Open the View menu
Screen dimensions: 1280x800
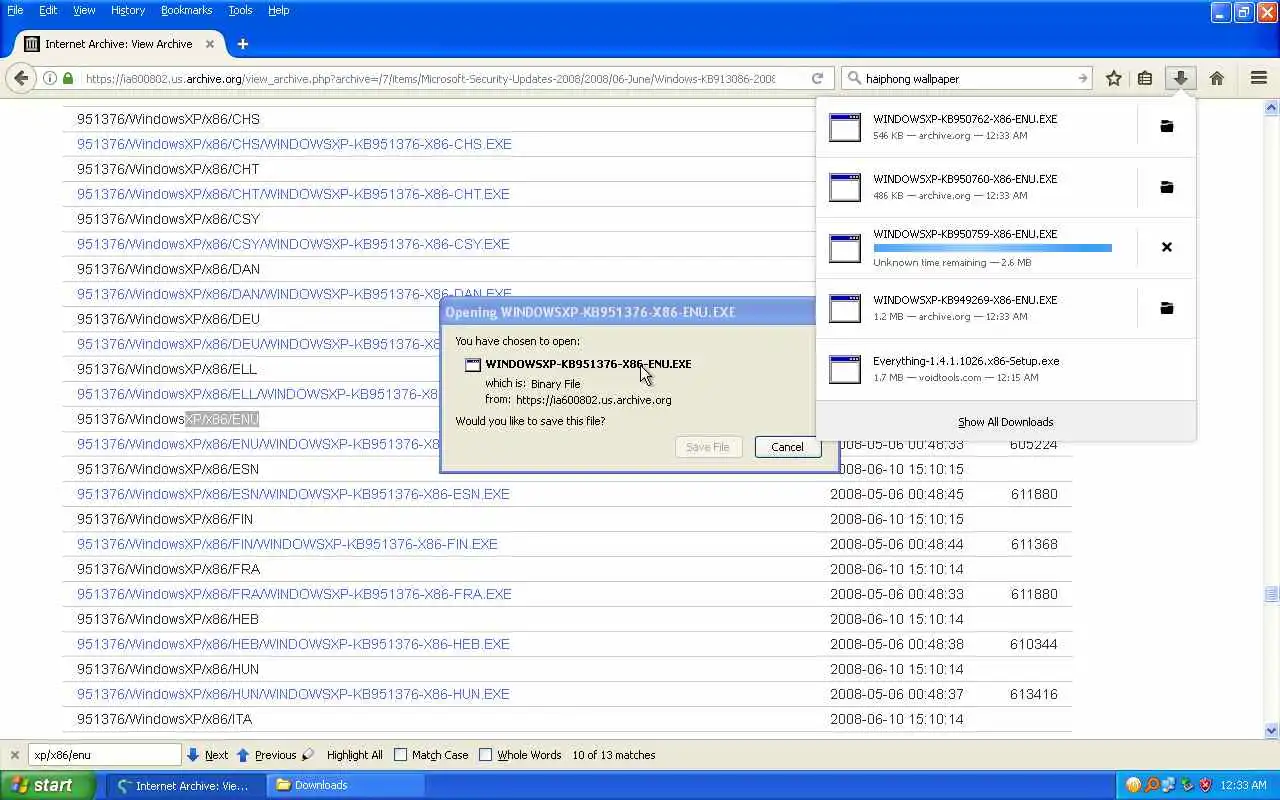tap(84, 10)
